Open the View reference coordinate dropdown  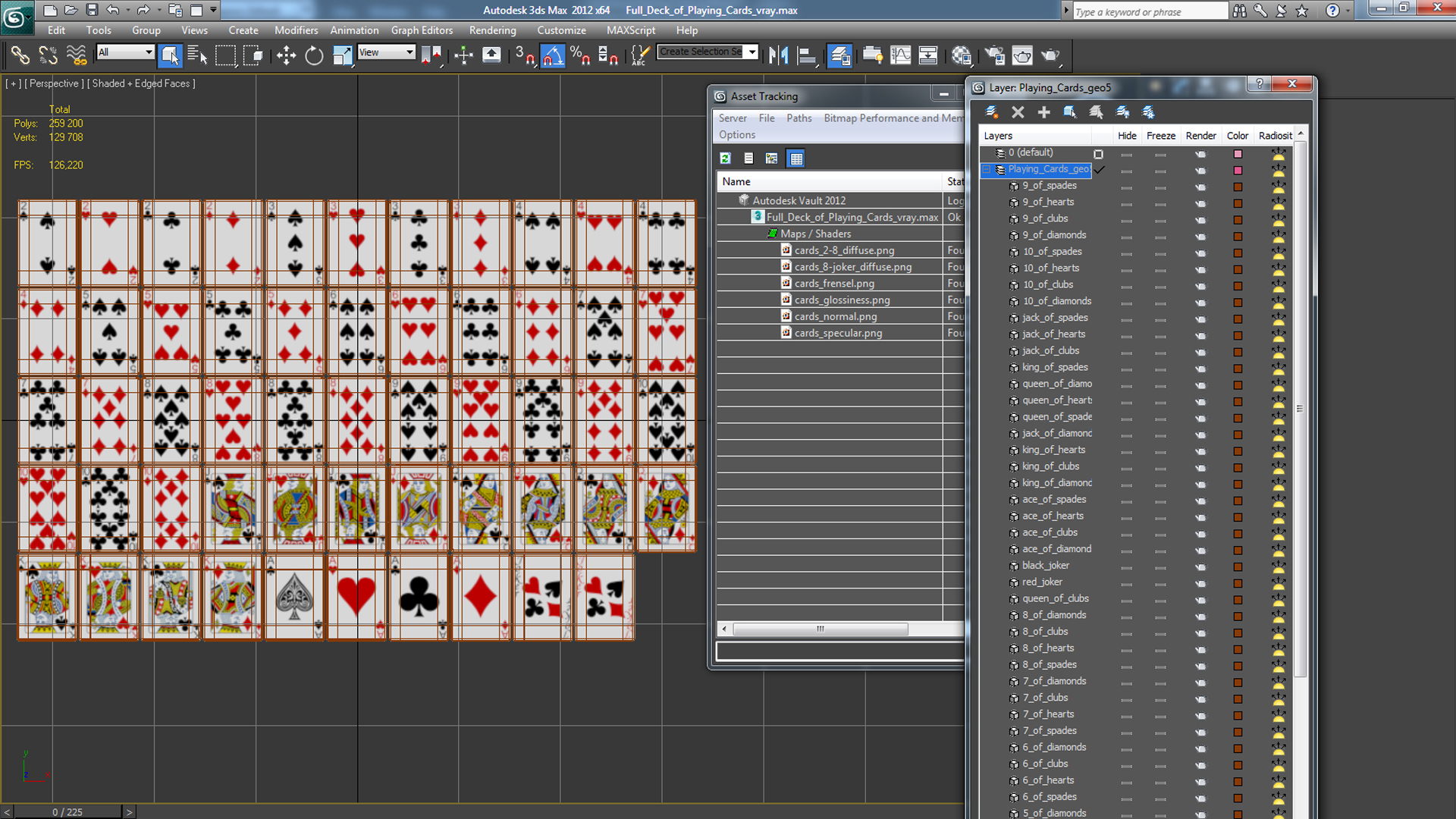click(x=409, y=52)
